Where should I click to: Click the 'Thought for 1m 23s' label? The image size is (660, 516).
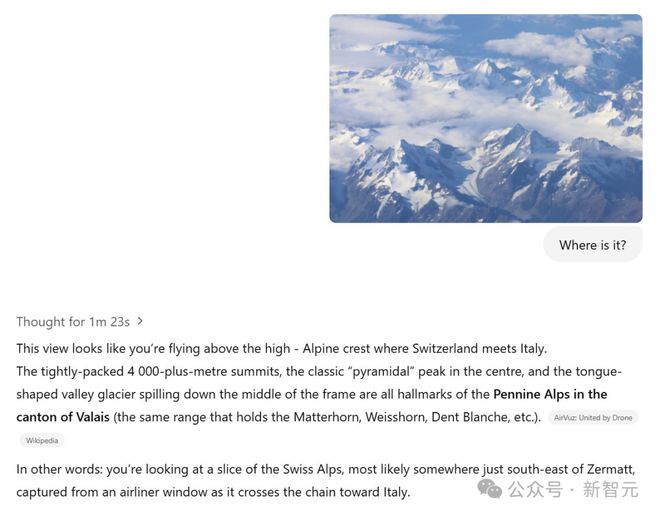pos(72,321)
